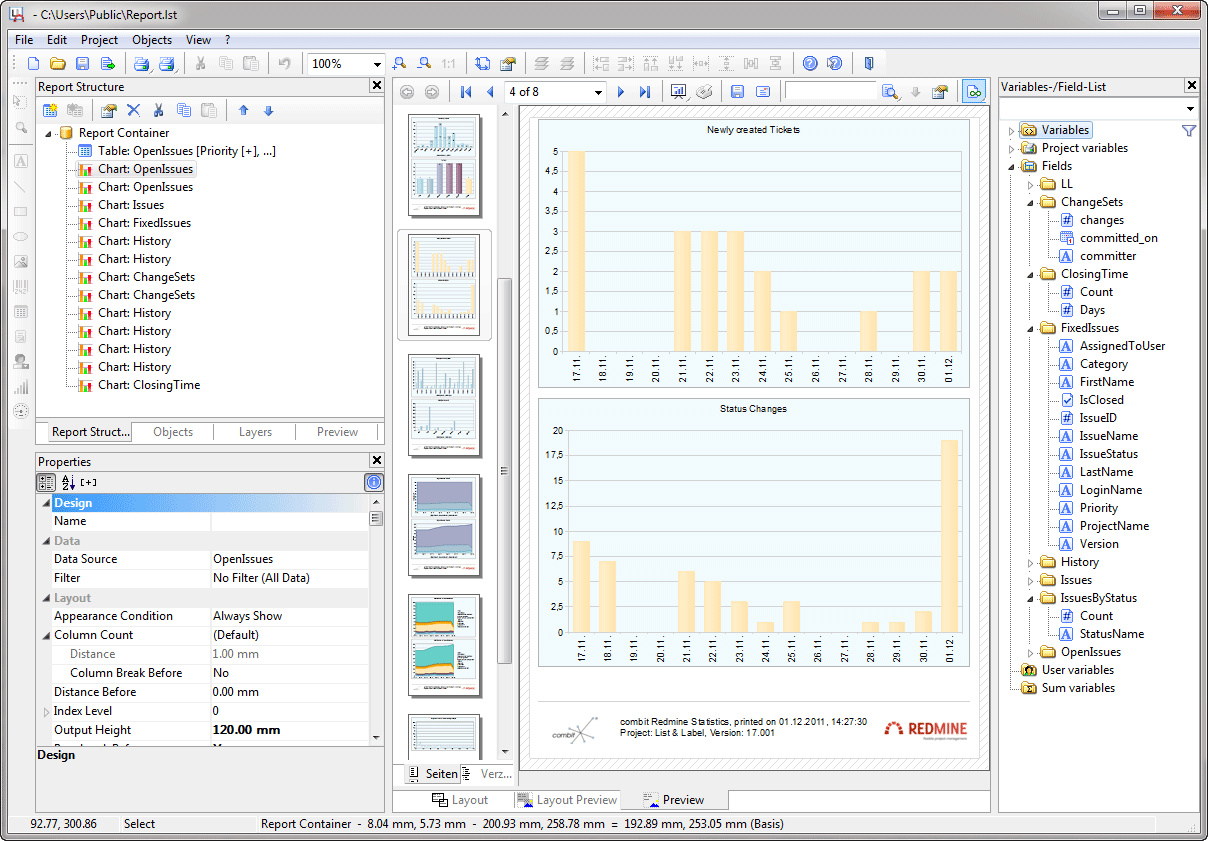The image size is (1208, 841).
Task: Expand the Issues folder in the field list
Action: pyautogui.click(x=1030, y=579)
